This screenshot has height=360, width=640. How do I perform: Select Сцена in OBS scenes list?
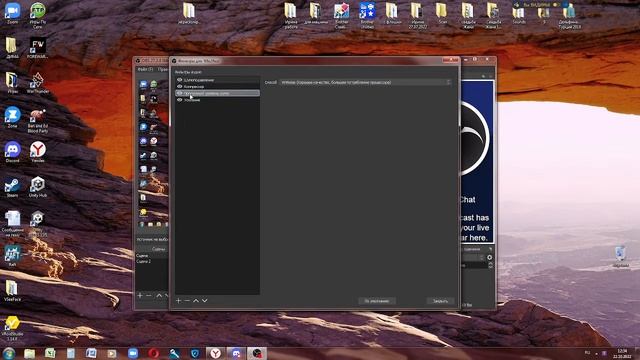tap(142, 256)
